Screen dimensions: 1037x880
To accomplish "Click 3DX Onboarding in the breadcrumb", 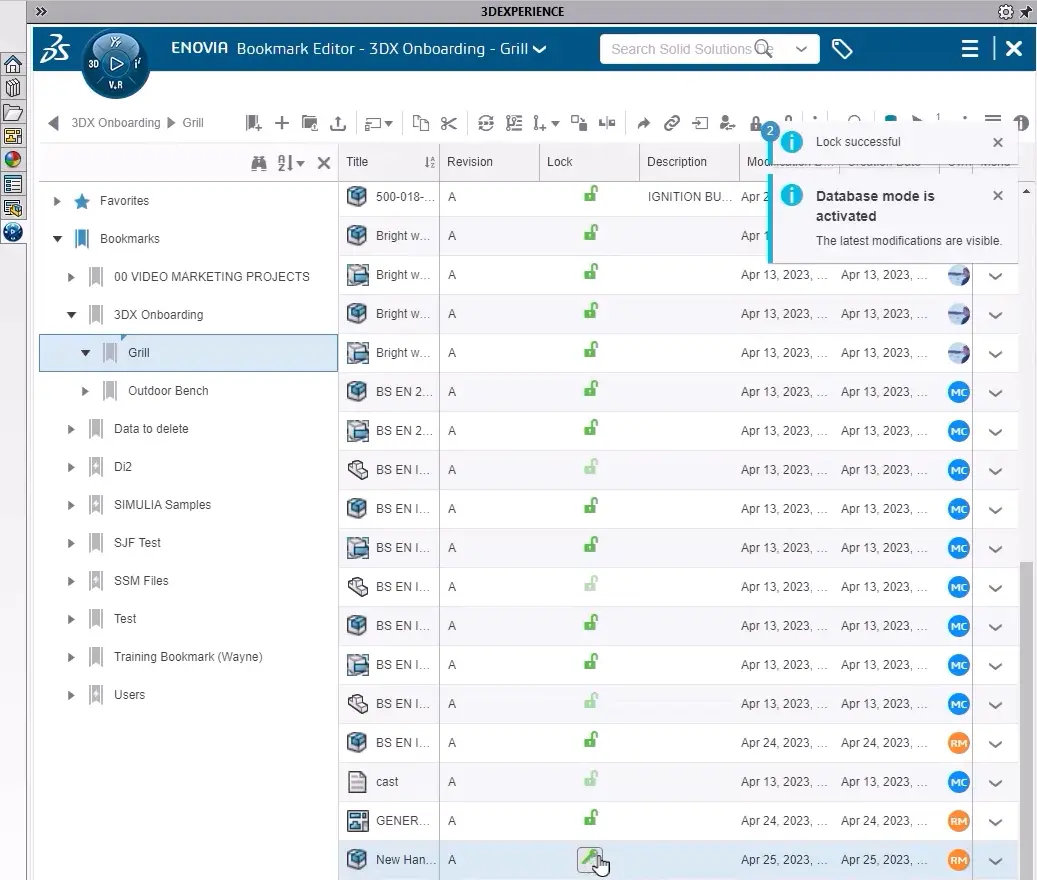I will coord(116,123).
